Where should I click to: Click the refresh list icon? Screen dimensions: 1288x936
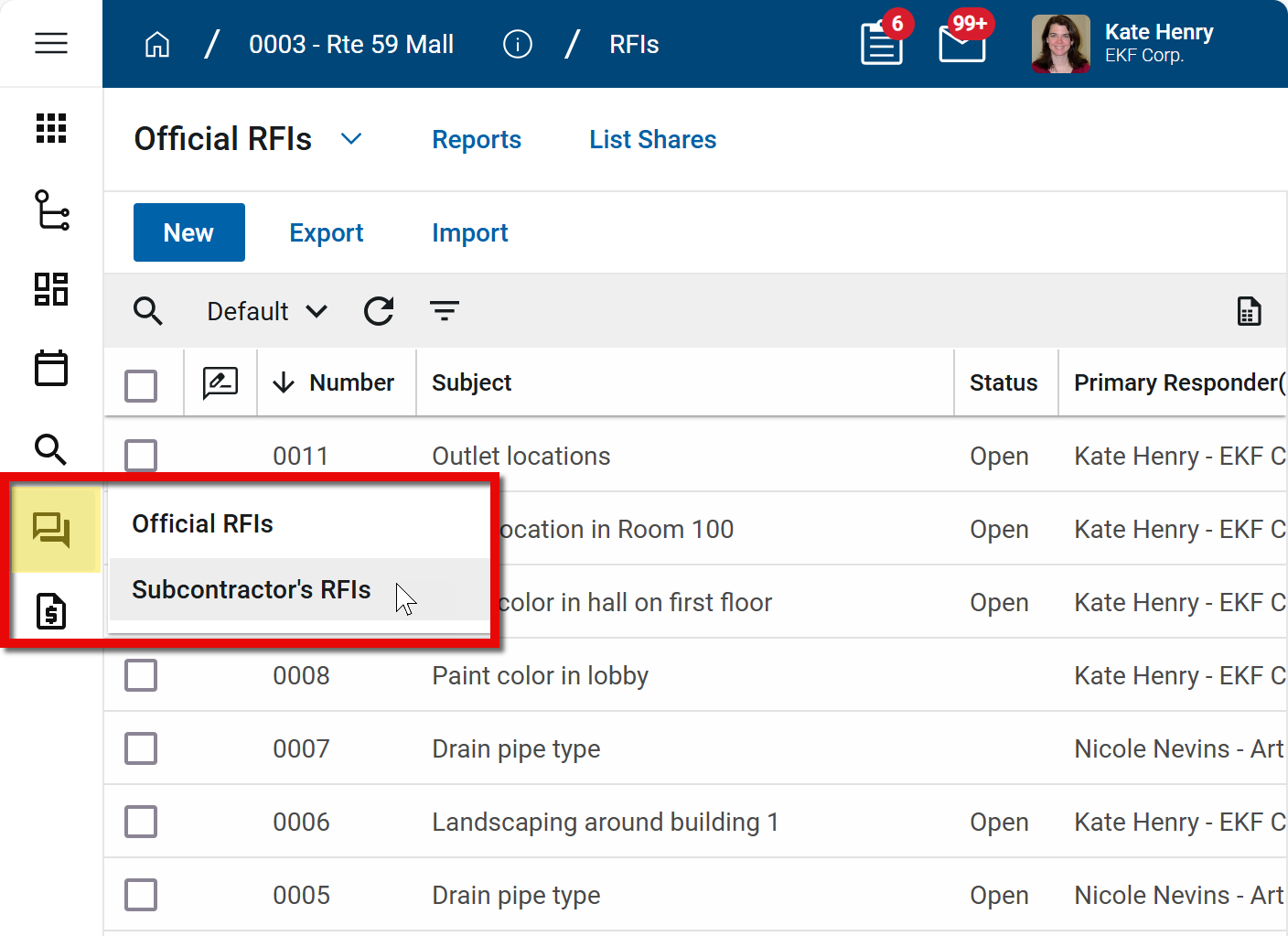click(x=379, y=311)
